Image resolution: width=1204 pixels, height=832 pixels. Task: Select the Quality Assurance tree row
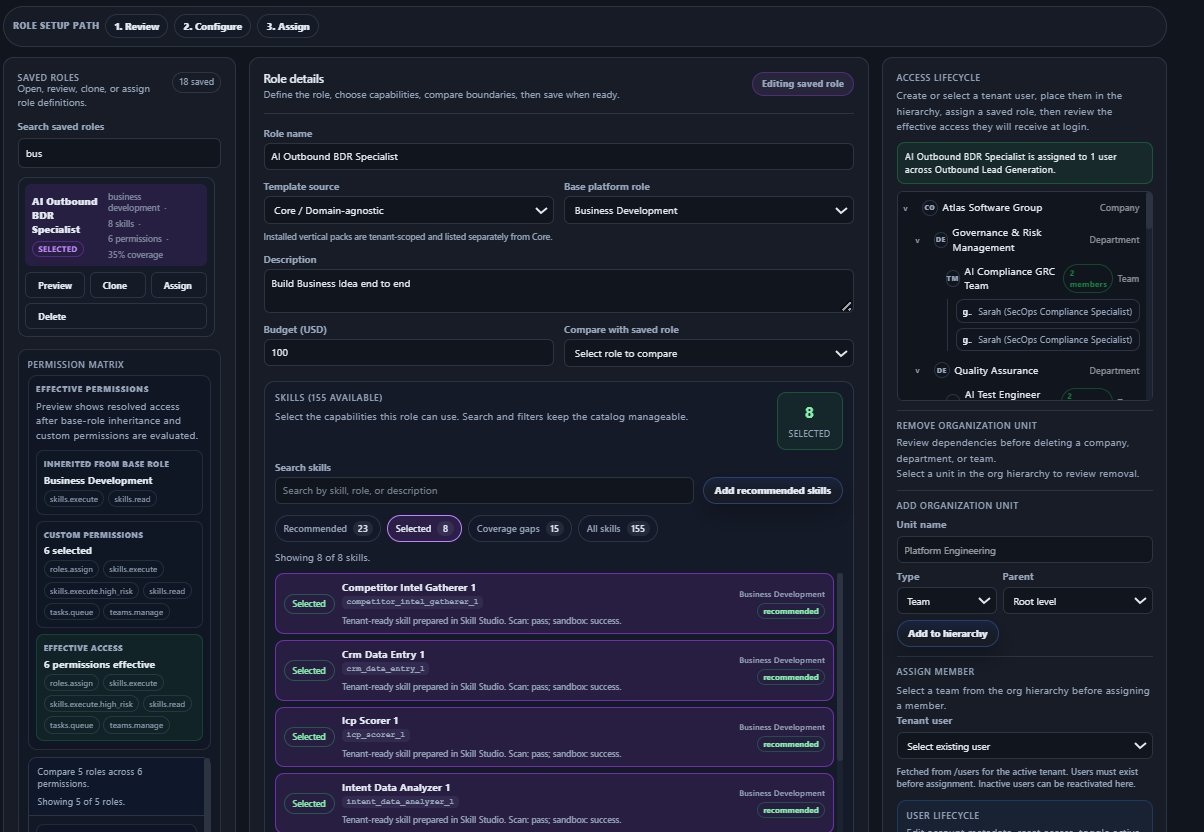point(1027,370)
